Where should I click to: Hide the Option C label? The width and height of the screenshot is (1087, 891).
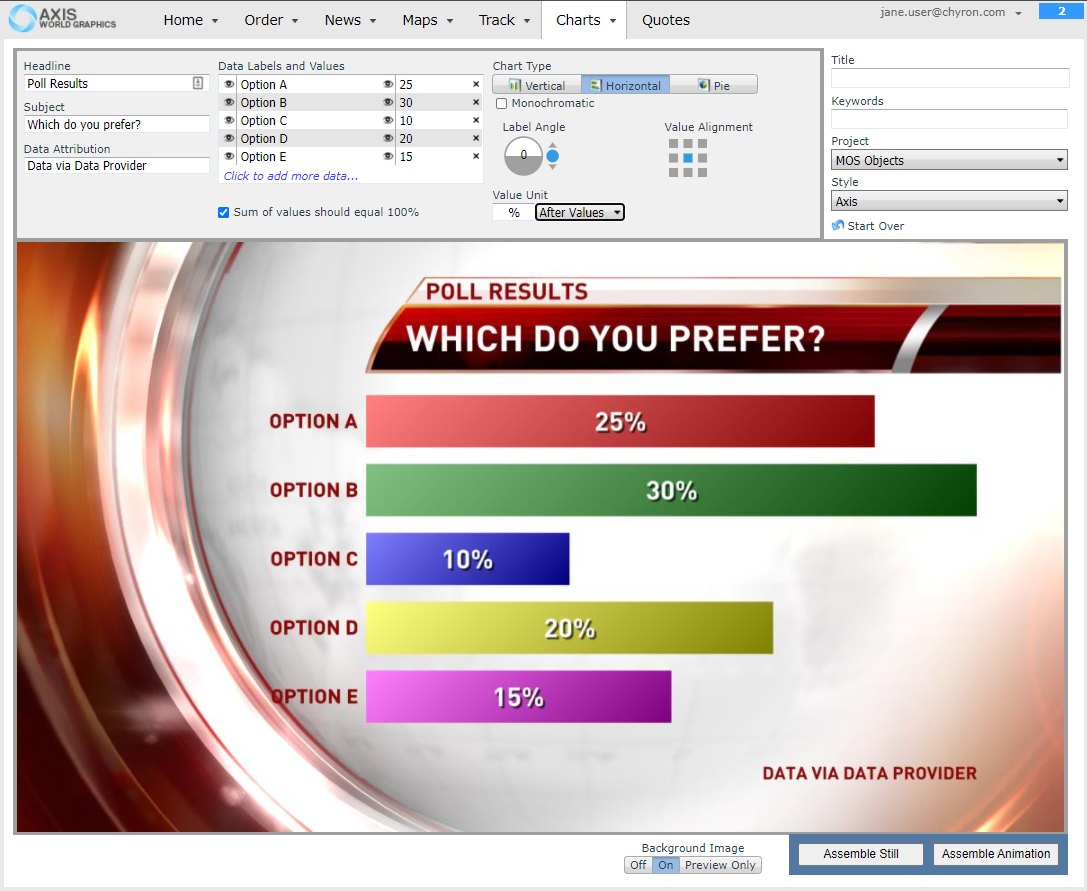229,120
